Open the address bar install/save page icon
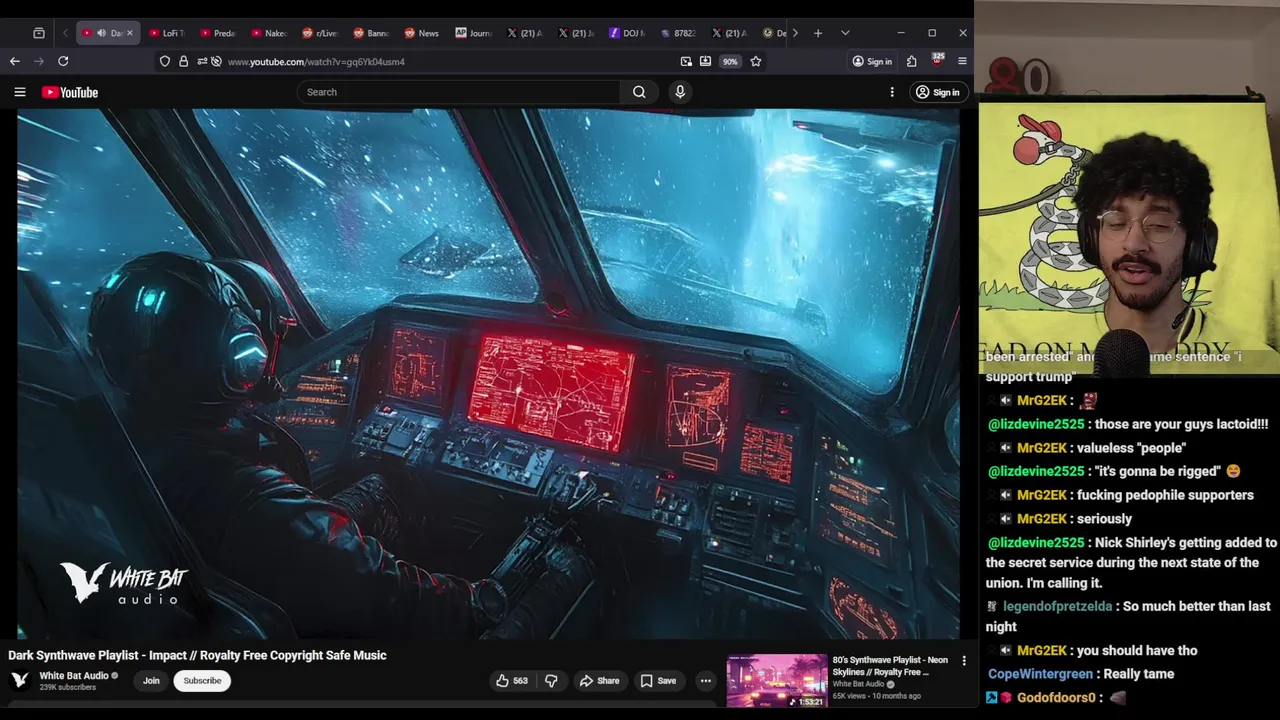Screen dimensions: 1280x720 706,61
